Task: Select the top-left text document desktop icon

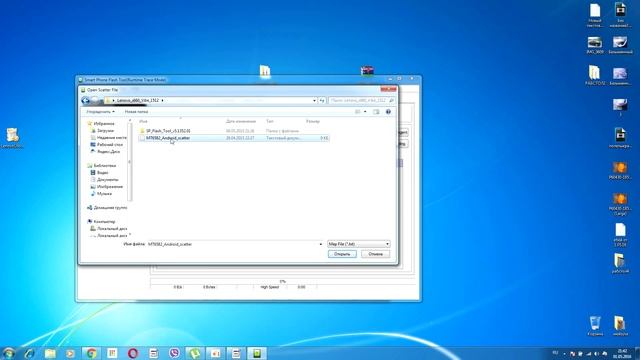Action: point(595,16)
